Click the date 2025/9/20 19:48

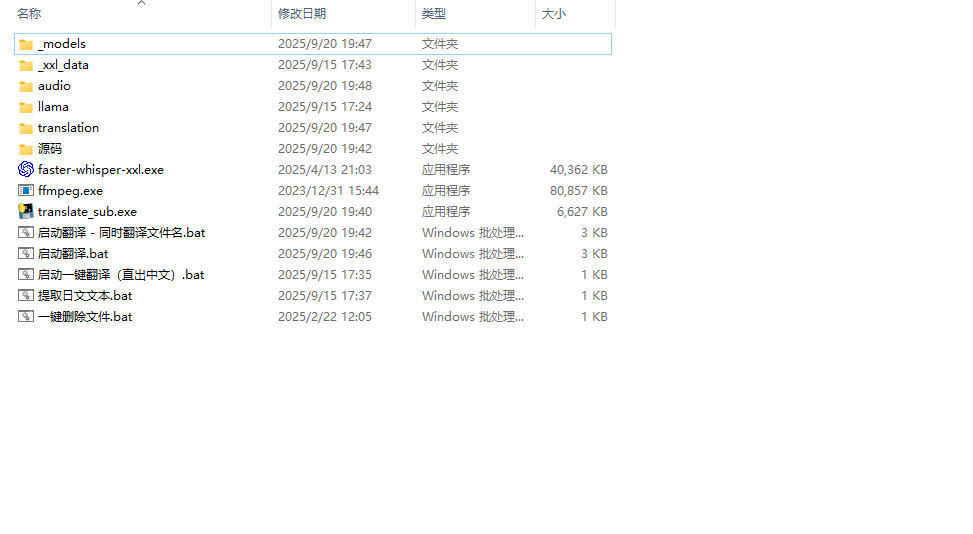point(325,86)
